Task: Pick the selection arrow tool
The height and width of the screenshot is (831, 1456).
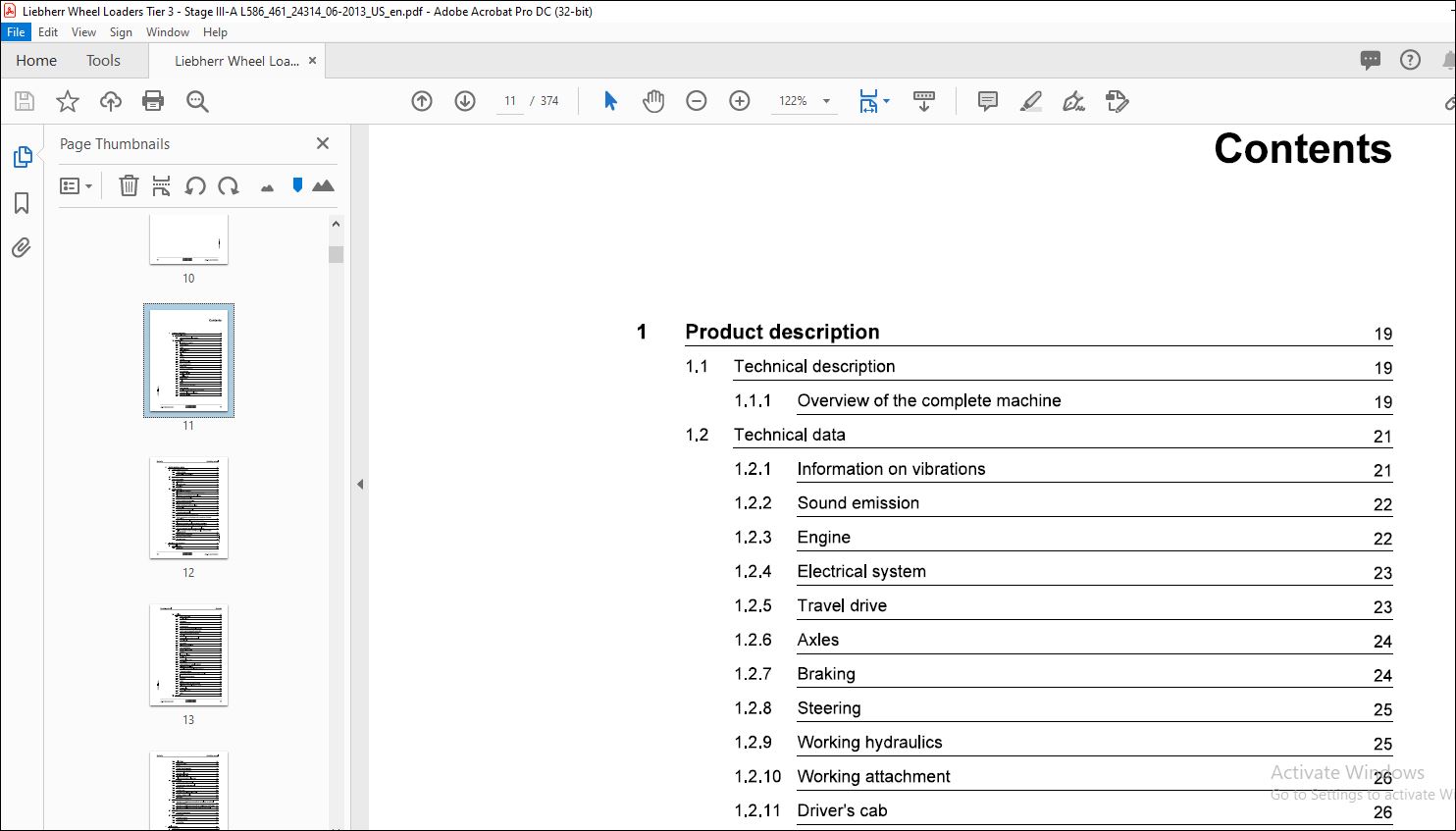Action: 610,101
